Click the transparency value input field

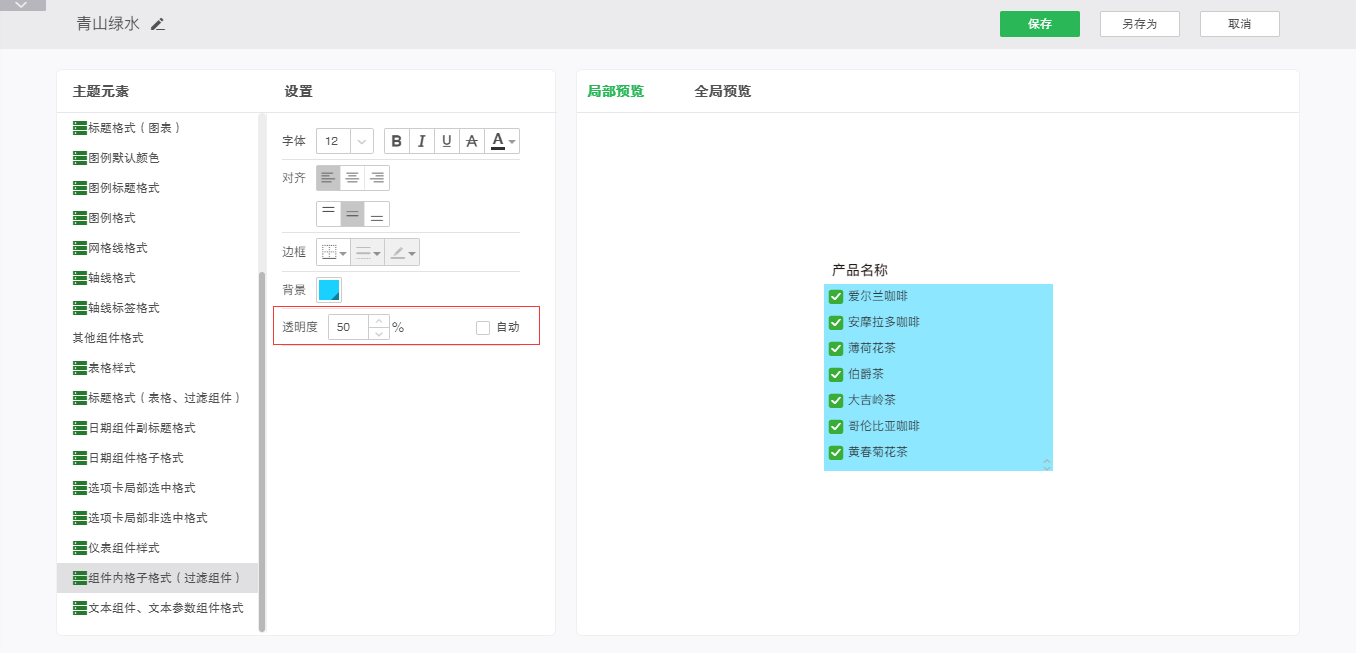[x=348, y=327]
